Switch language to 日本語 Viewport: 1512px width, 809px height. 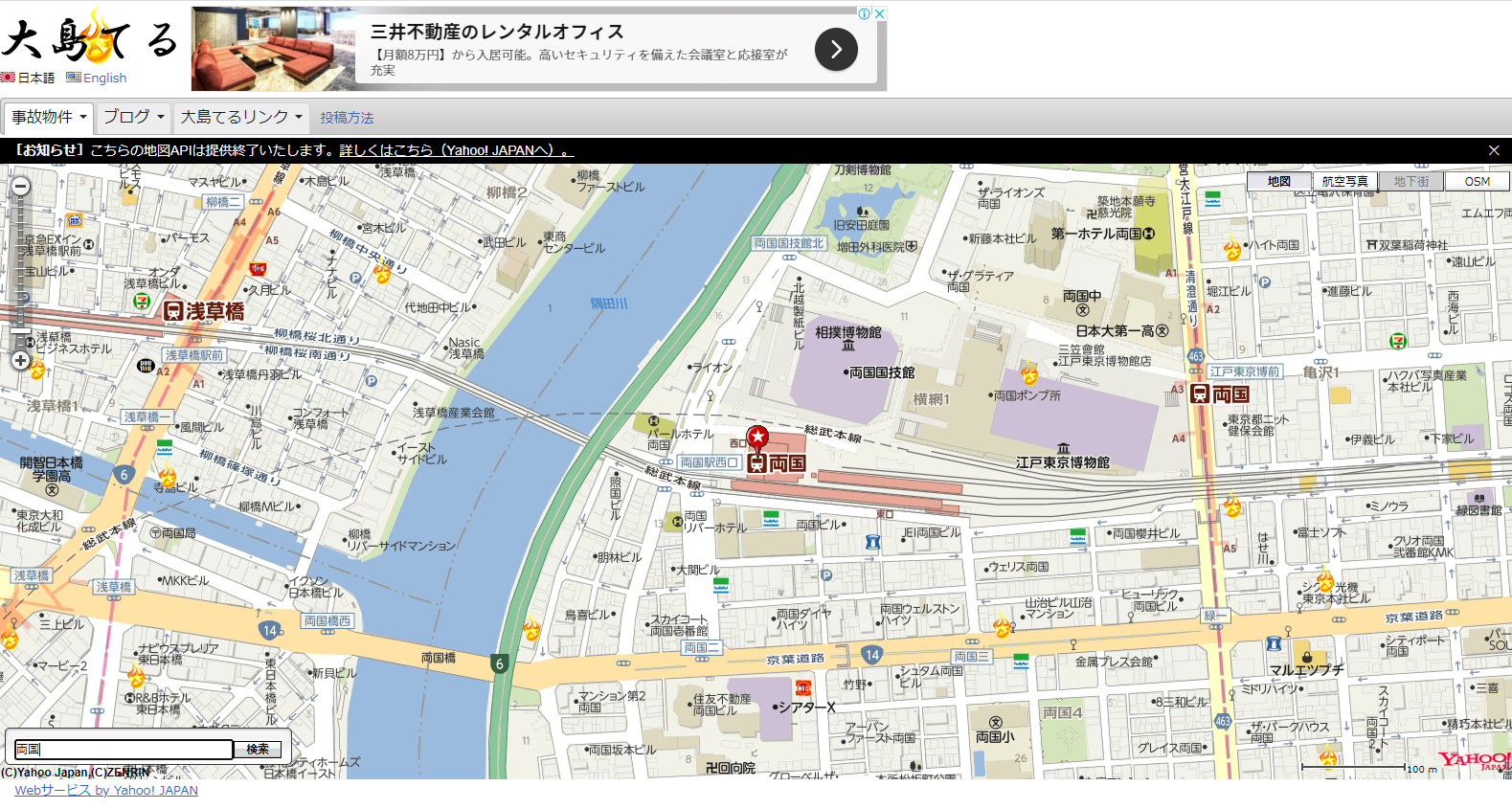(x=28, y=78)
